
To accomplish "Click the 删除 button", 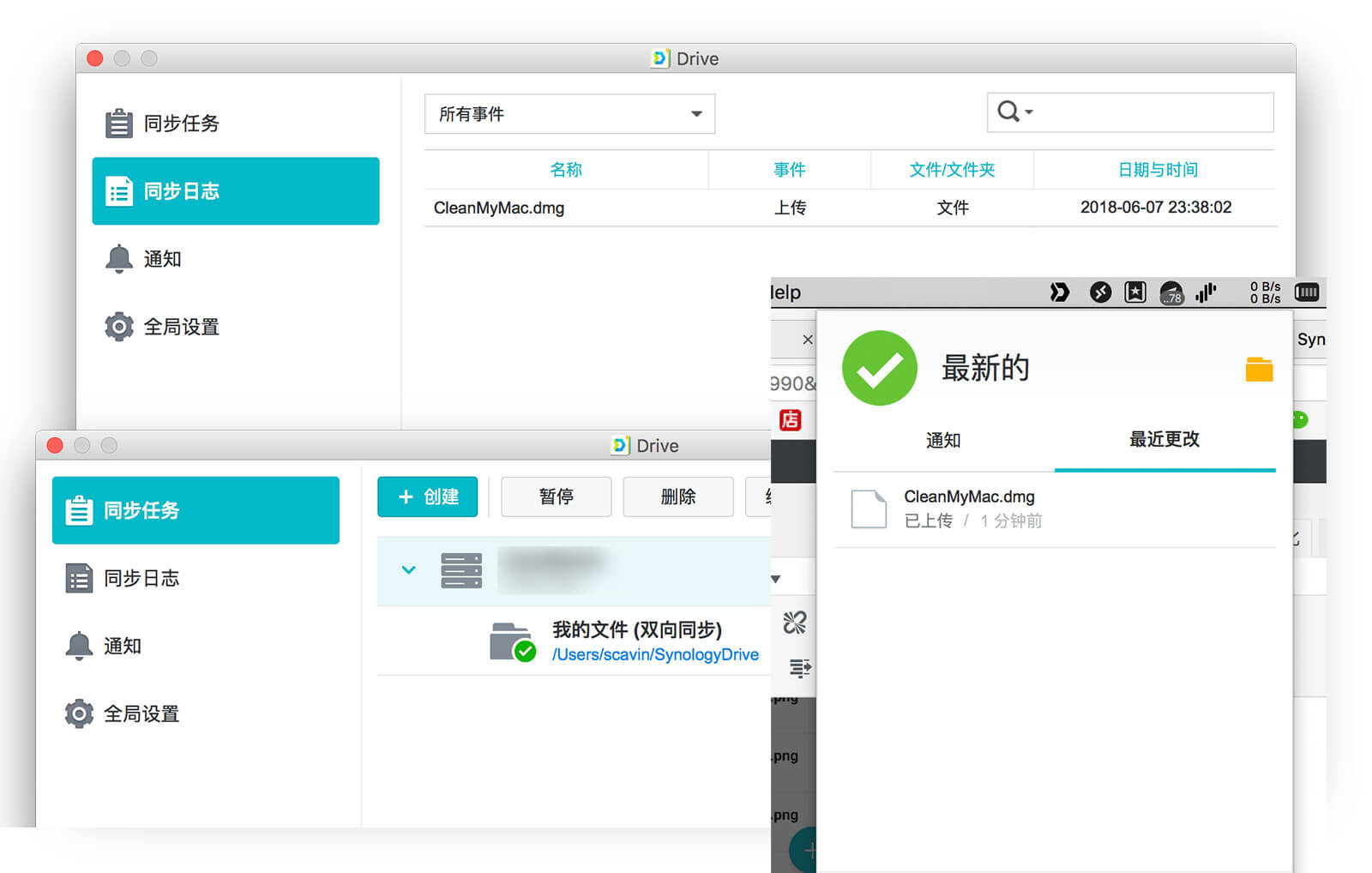I will [x=678, y=497].
